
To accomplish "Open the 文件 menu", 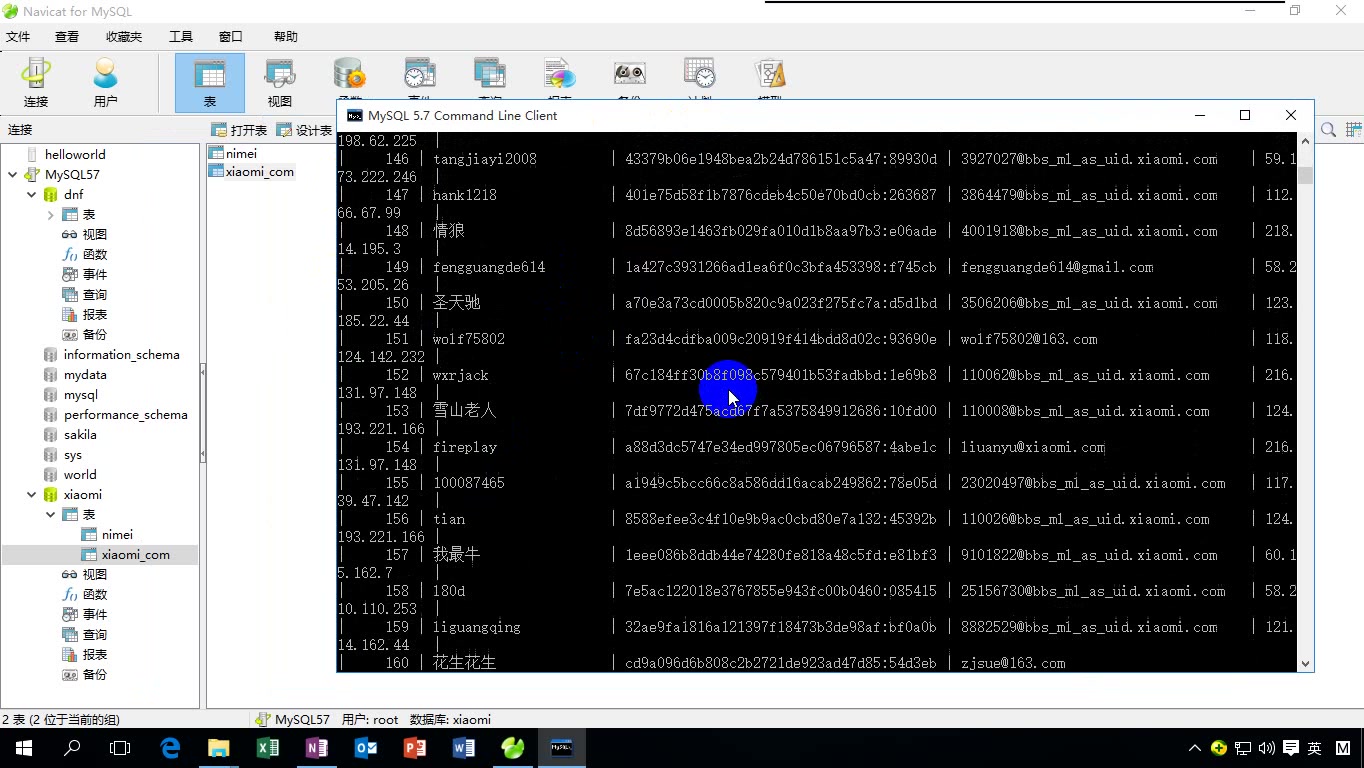I will [18, 37].
